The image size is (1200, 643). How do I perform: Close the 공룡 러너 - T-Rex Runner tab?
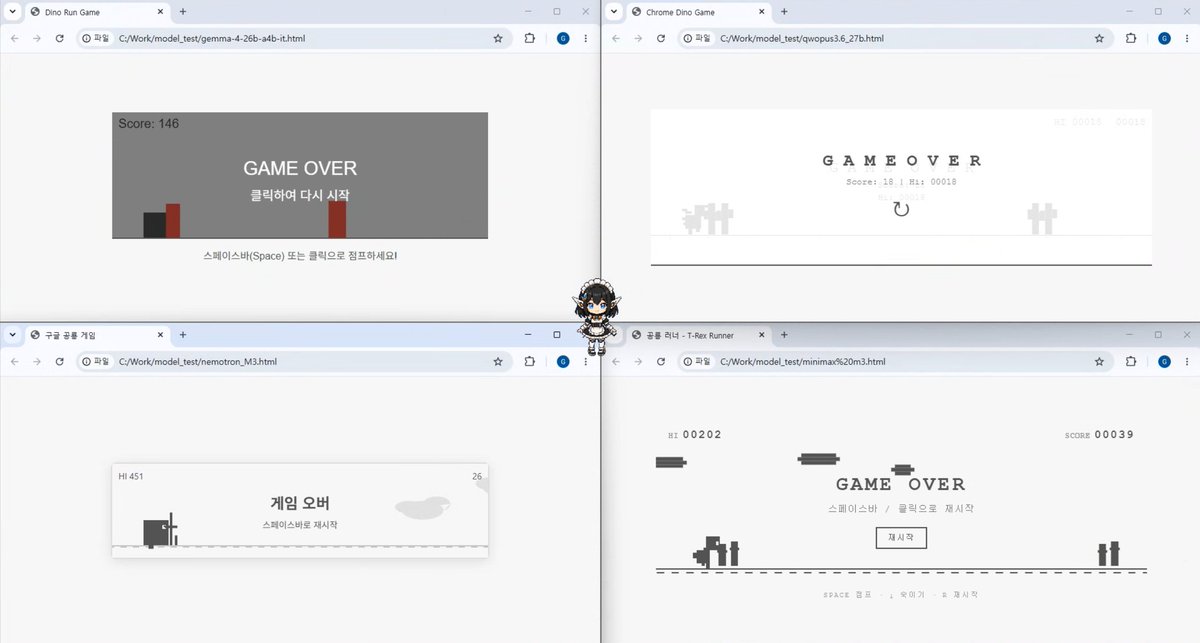tap(762, 335)
